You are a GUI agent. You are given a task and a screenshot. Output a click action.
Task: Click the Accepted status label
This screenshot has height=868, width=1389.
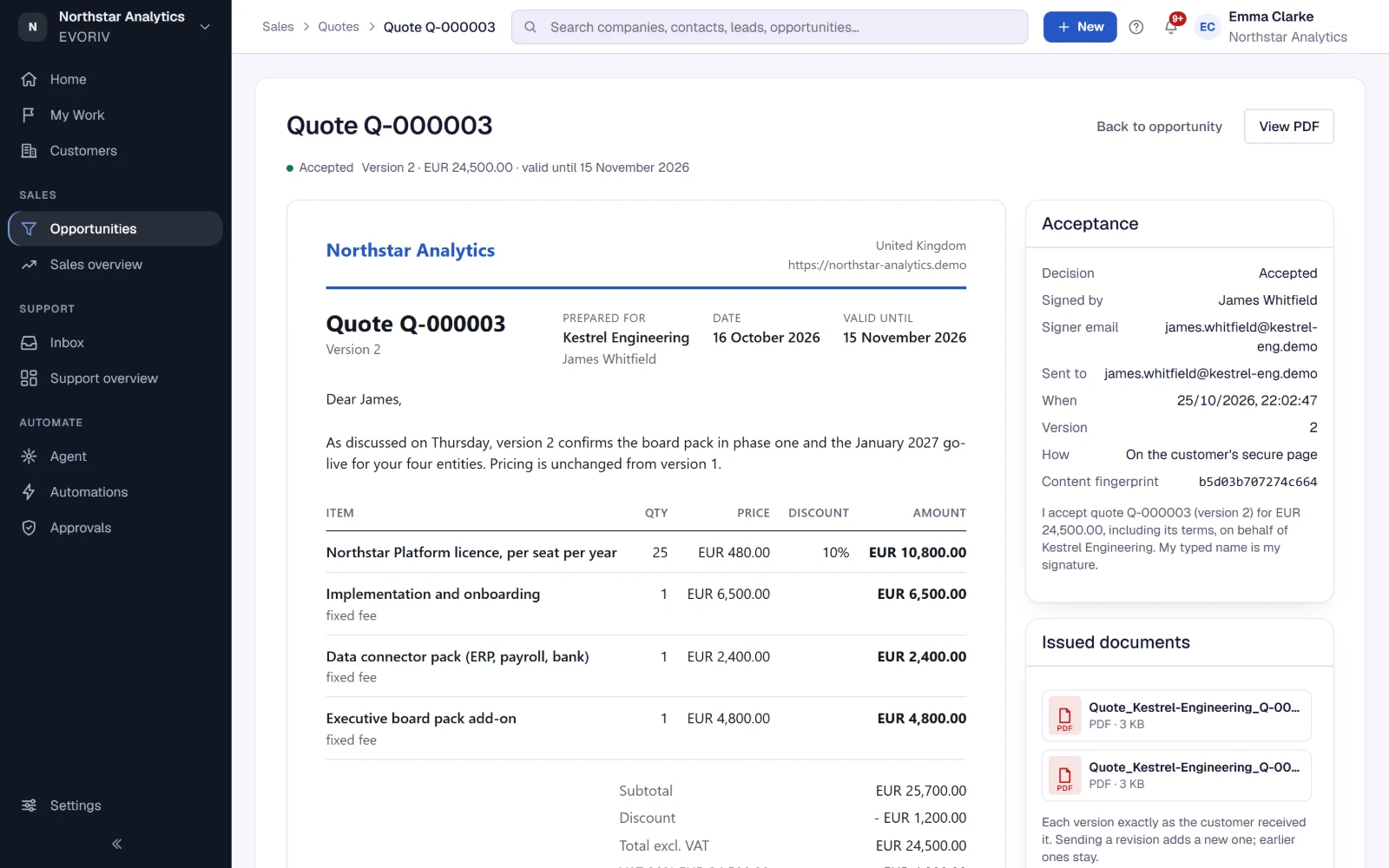click(326, 168)
